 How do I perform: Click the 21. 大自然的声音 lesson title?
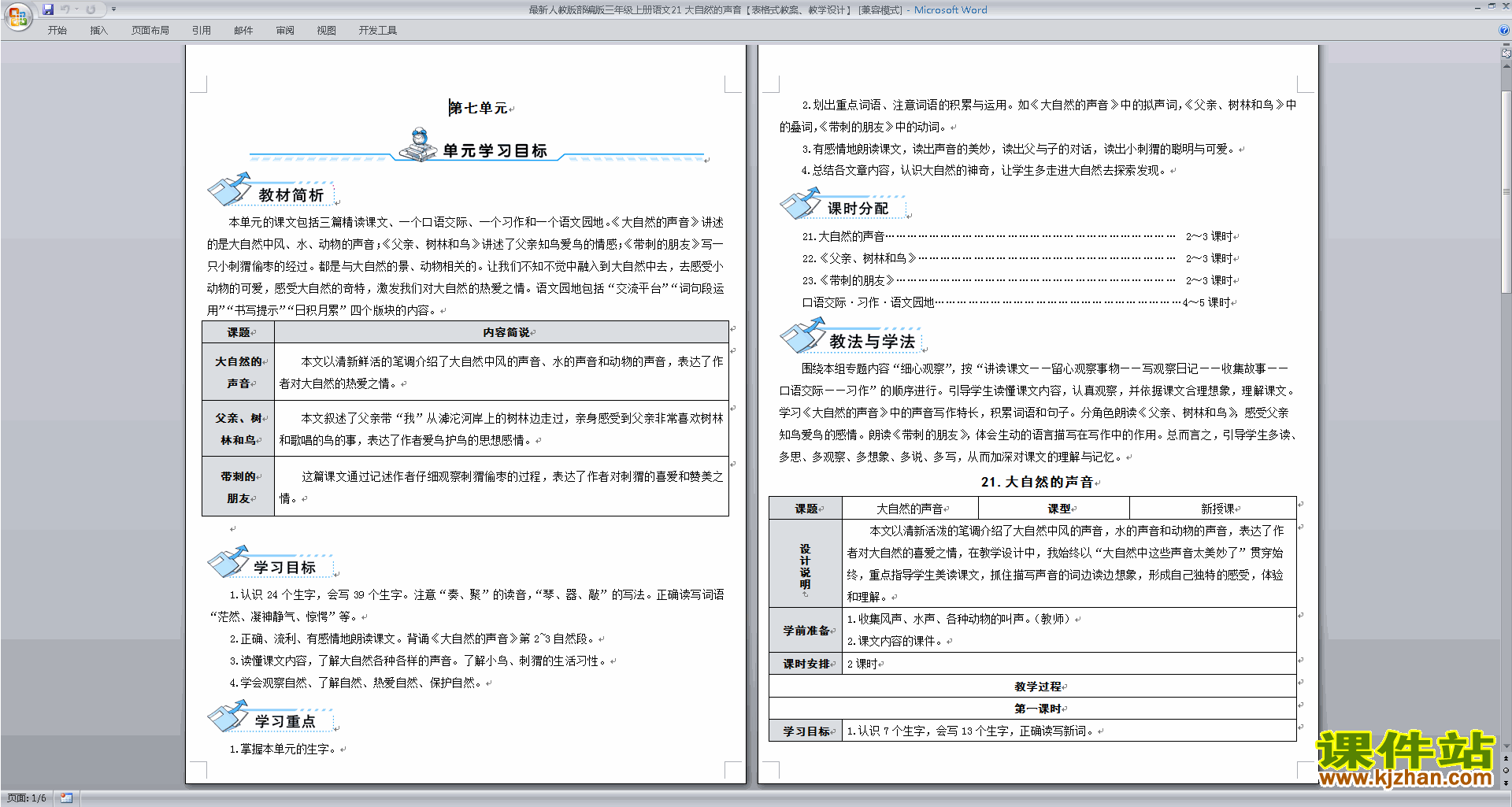click(1037, 482)
